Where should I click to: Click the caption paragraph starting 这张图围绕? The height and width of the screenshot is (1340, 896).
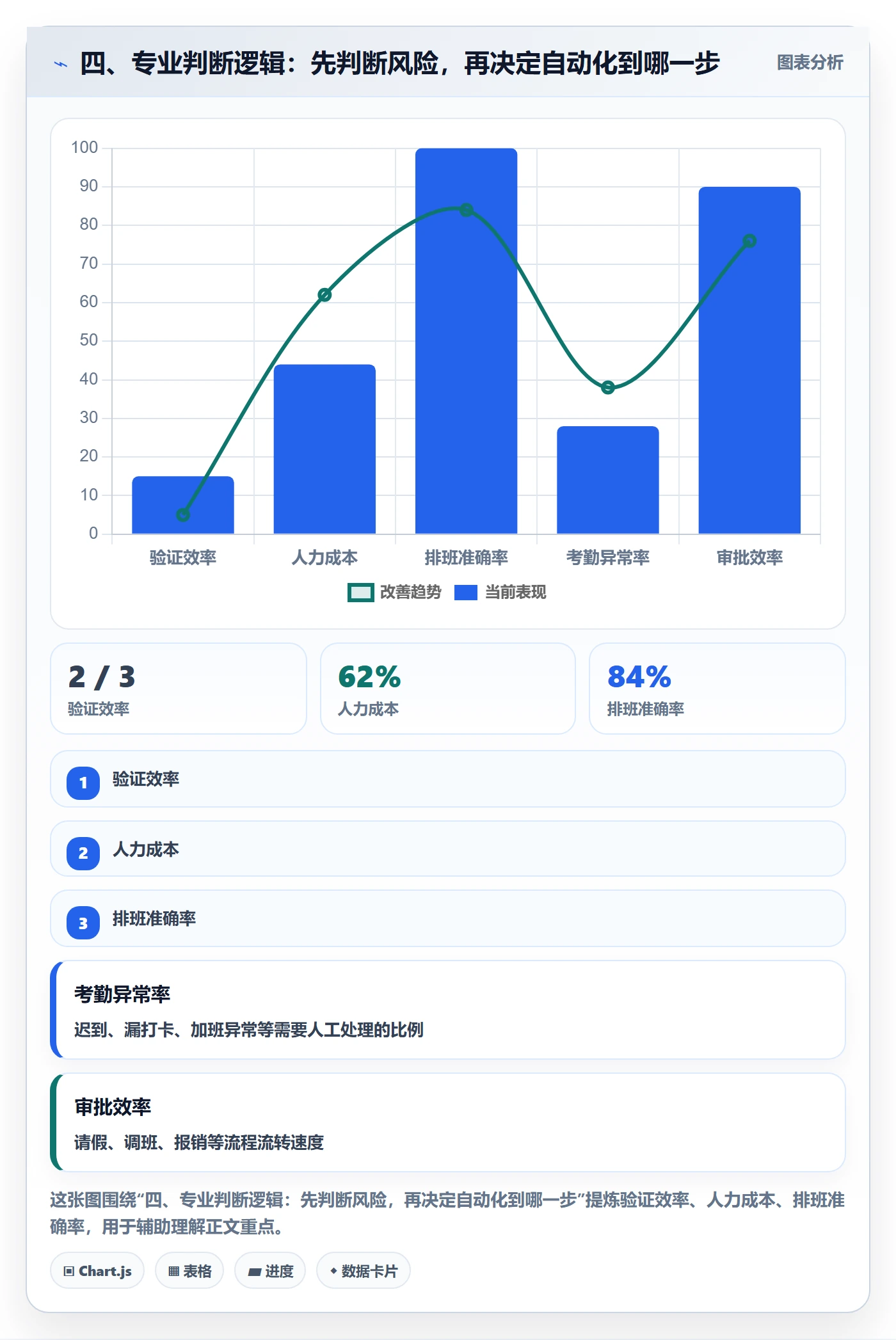pyautogui.click(x=448, y=1213)
